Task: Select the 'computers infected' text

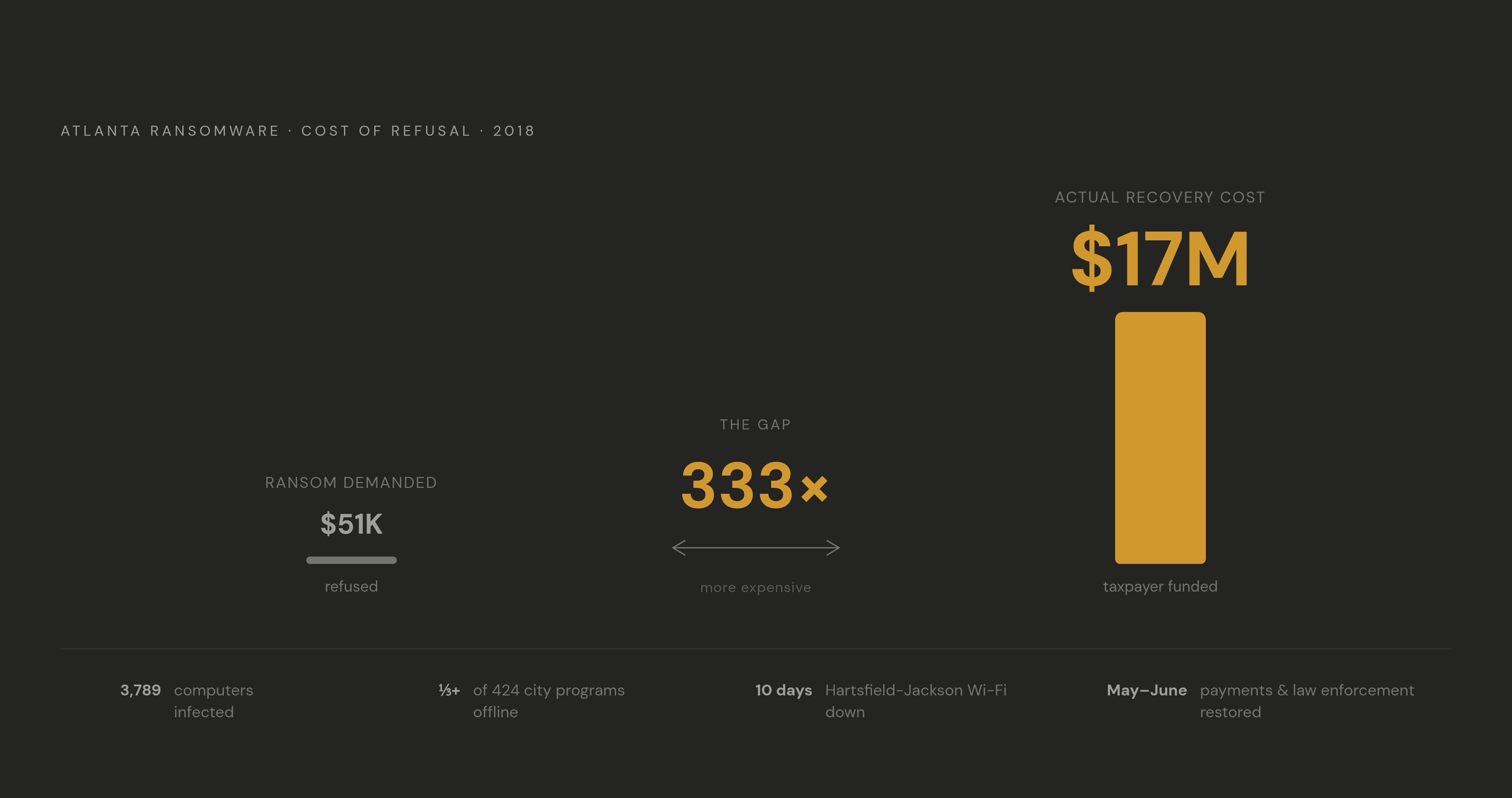Action: 213,701
